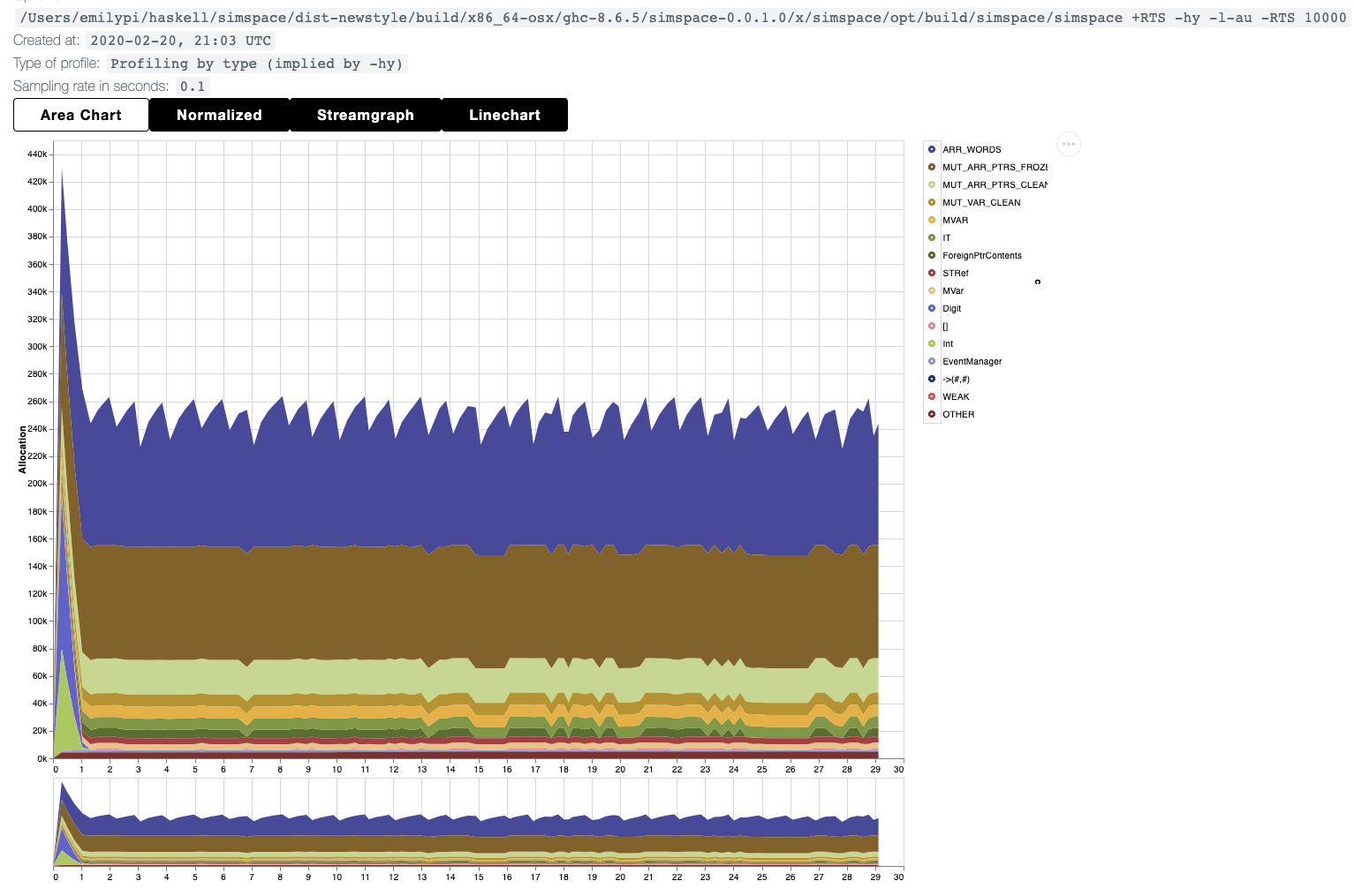
Task: Open the Linechart tab
Action: (504, 115)
